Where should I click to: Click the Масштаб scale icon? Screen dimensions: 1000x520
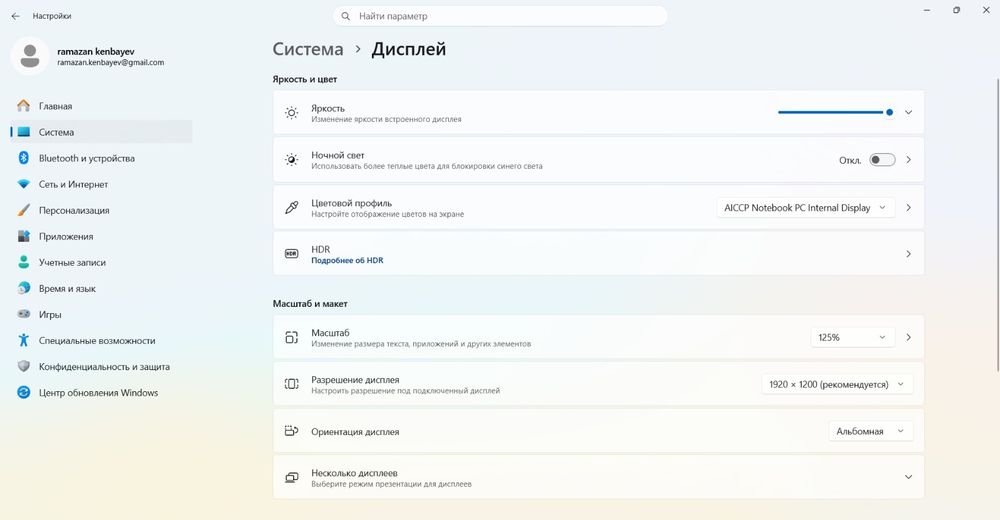pyautogui.click(x=291, y=338)
